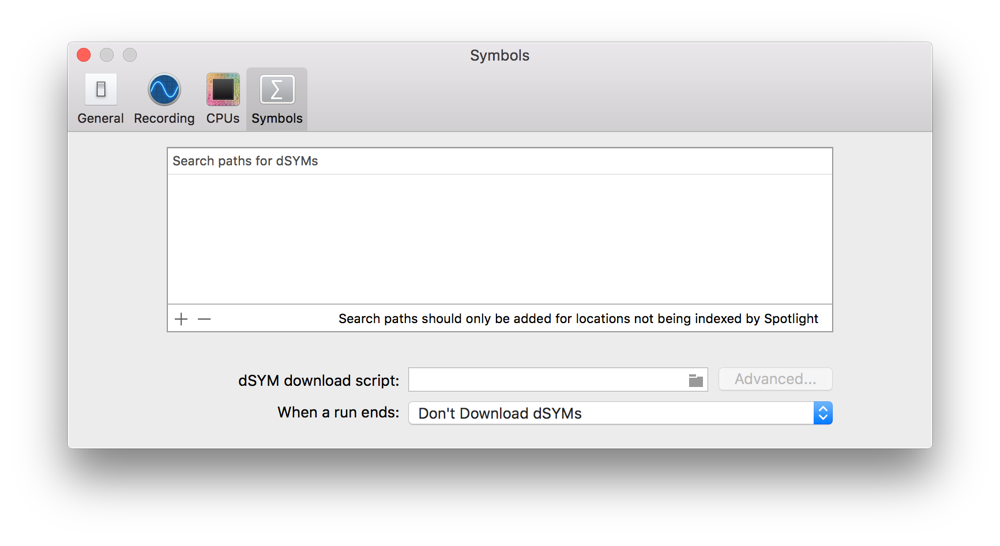Click the empty search paths list area
Screen dimensions: 1000x546
click(500, 240)
